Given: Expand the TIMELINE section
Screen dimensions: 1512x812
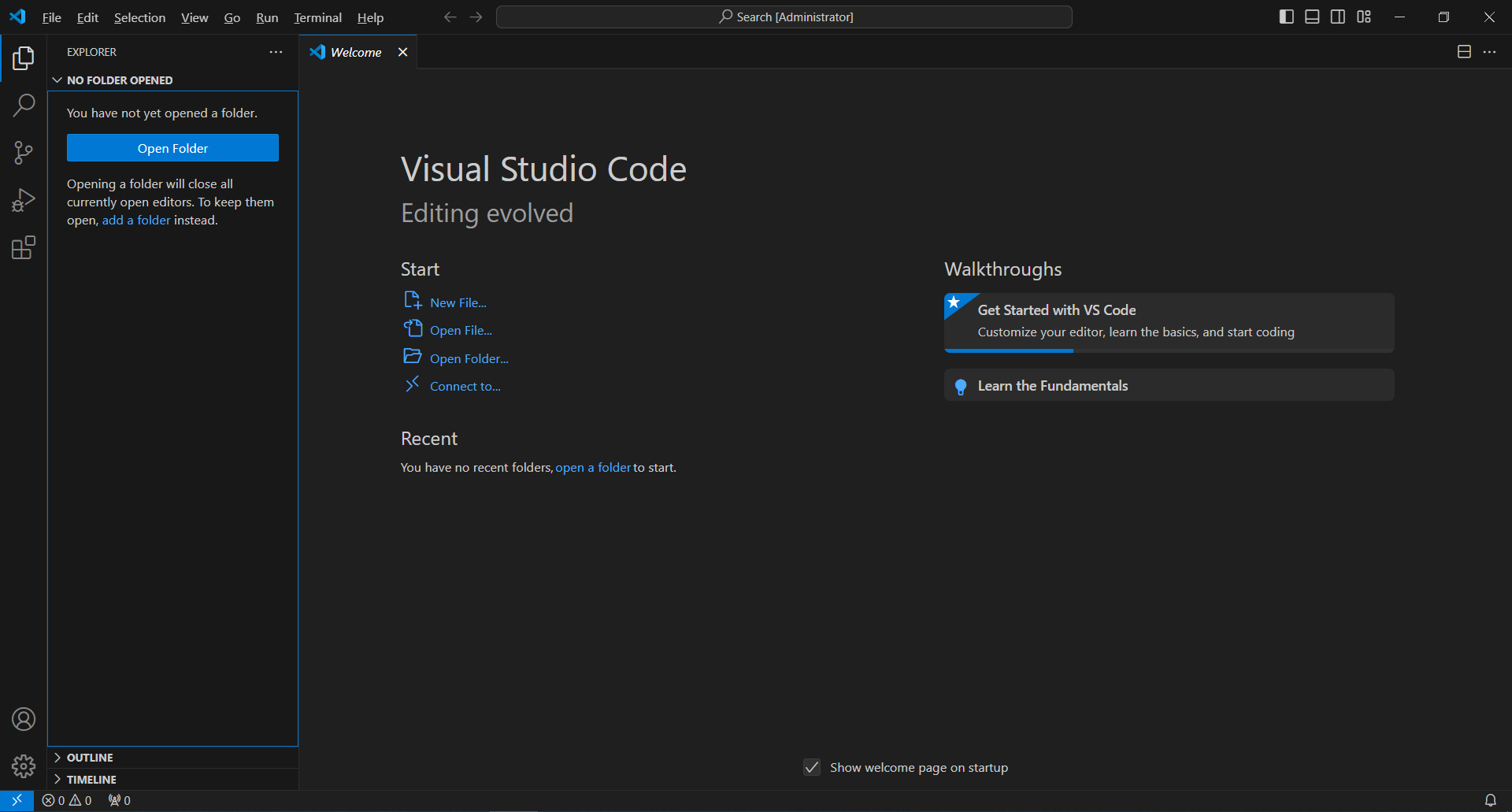Looking at the screenshot, I should [172, 780].
